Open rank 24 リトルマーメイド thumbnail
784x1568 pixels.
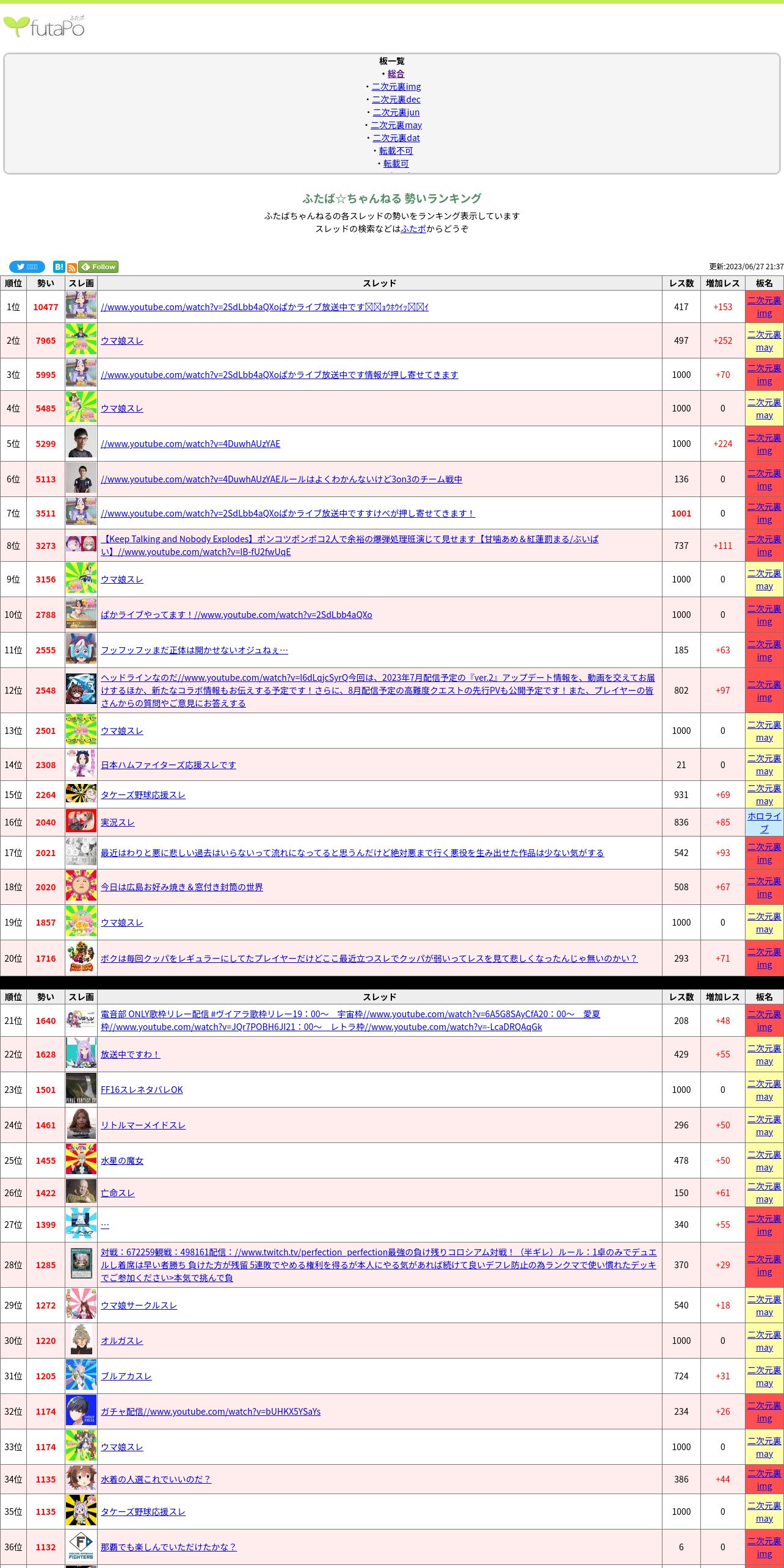coord(81,1125)
